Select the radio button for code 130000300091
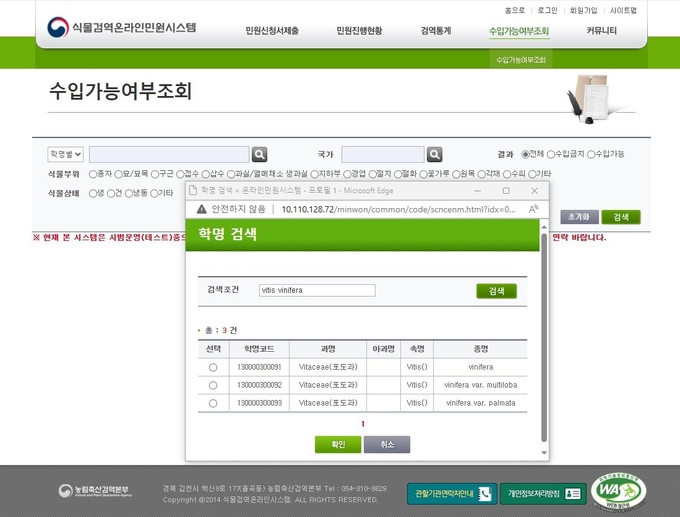 click(213, 367)
